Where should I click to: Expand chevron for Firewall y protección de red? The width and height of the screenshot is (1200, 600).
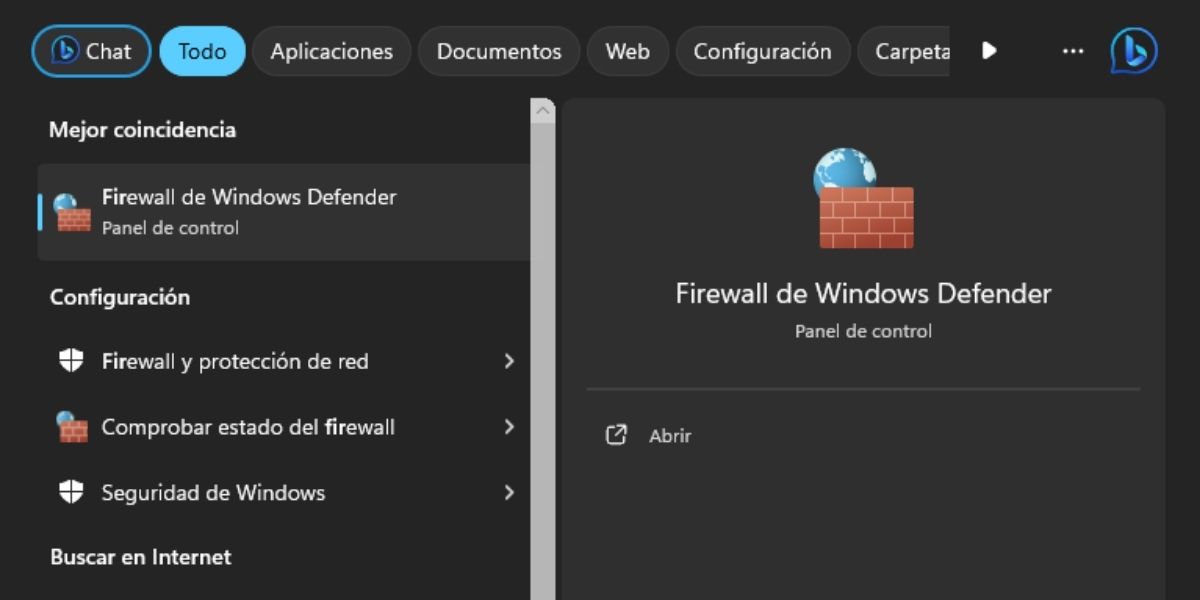pyautogui.click(x=509, y=361)
